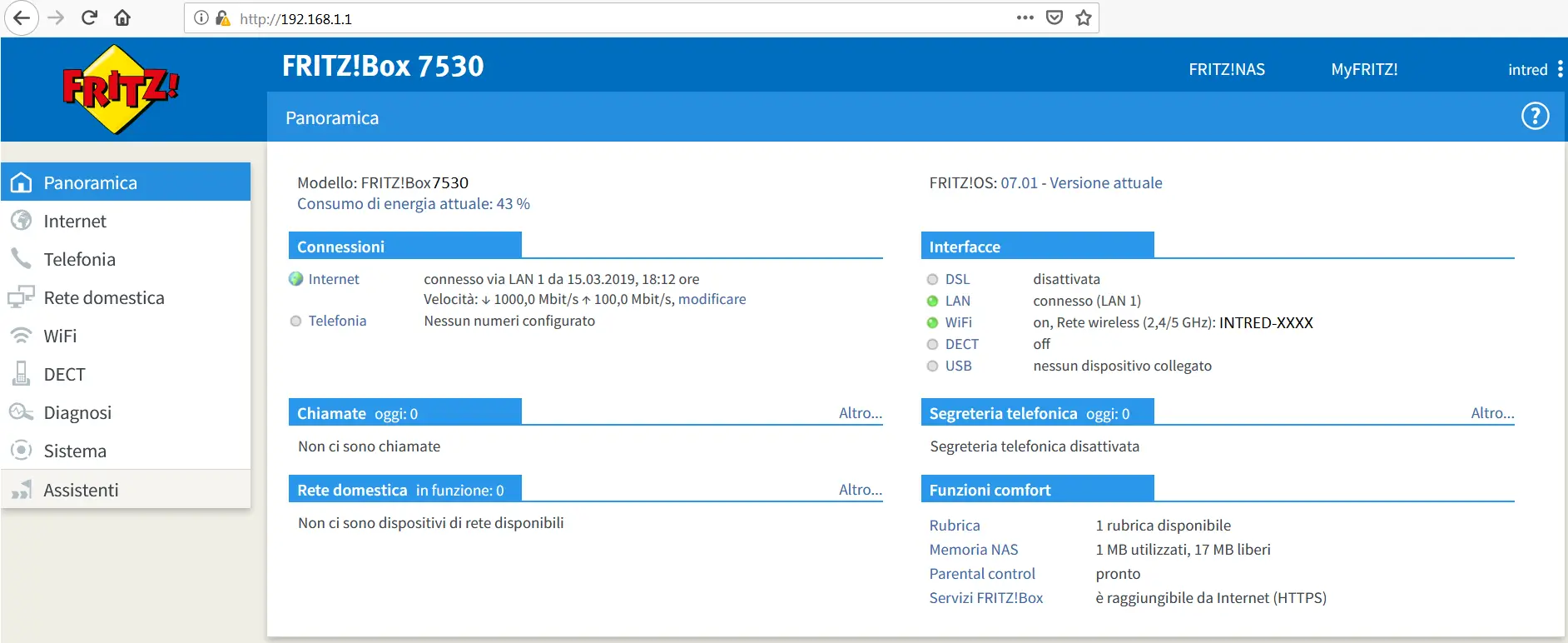
Task: Click the insecure connection padlock icon
Action: [x=222, y=17]
